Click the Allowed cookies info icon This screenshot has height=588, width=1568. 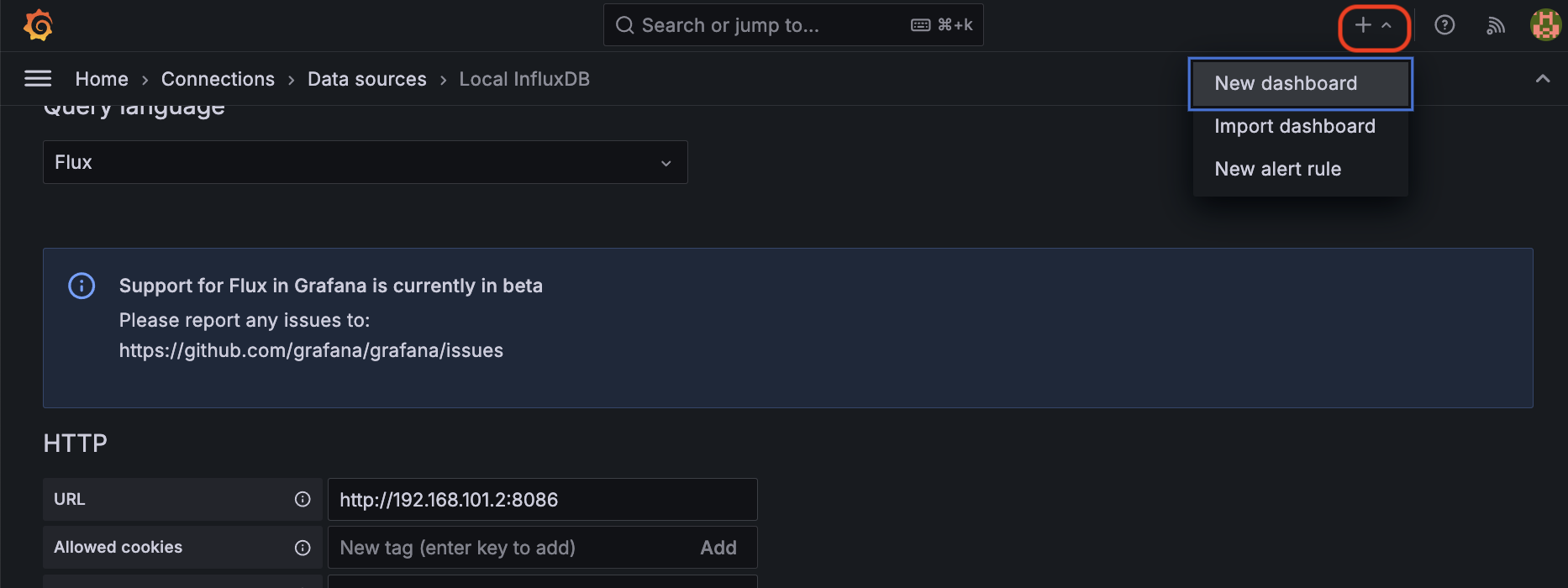click(303, 548)
